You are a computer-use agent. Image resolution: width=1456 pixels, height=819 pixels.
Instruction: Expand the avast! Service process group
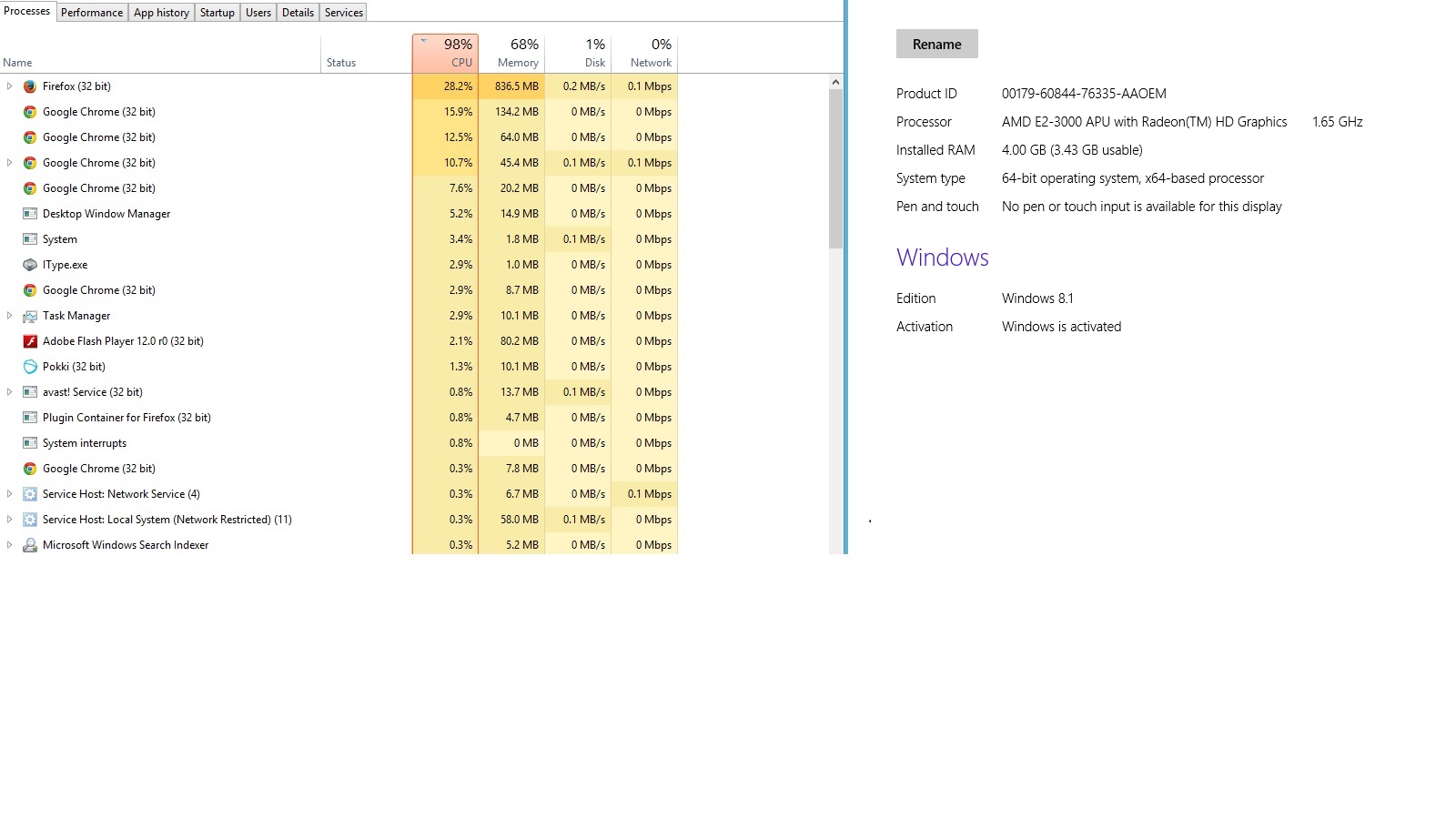[9, 392]
